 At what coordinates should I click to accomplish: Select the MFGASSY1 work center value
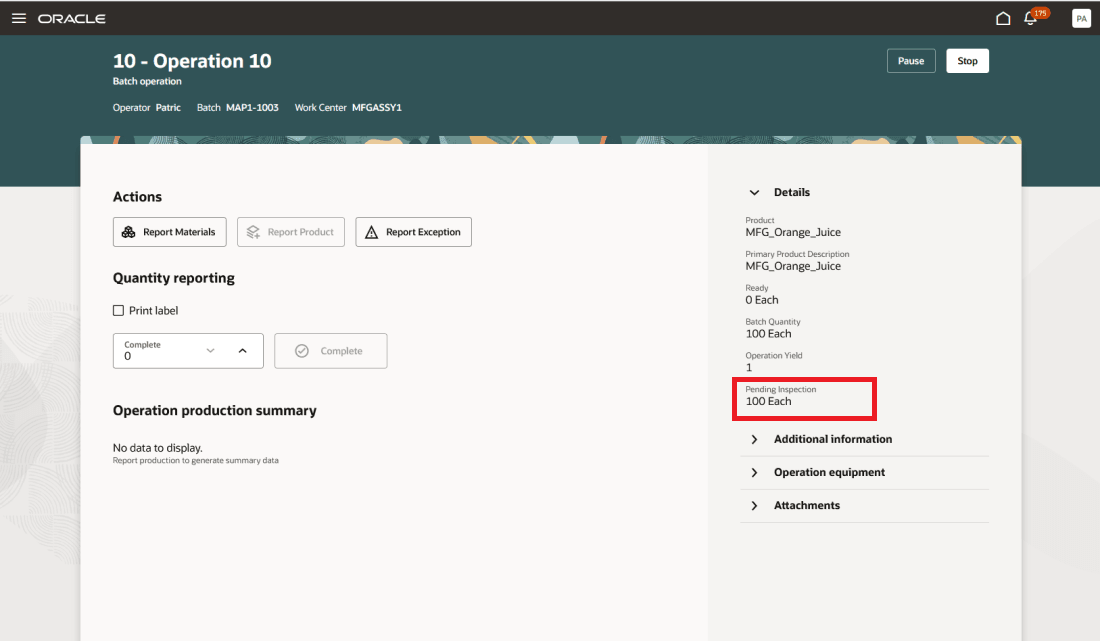tap(377, 107)
